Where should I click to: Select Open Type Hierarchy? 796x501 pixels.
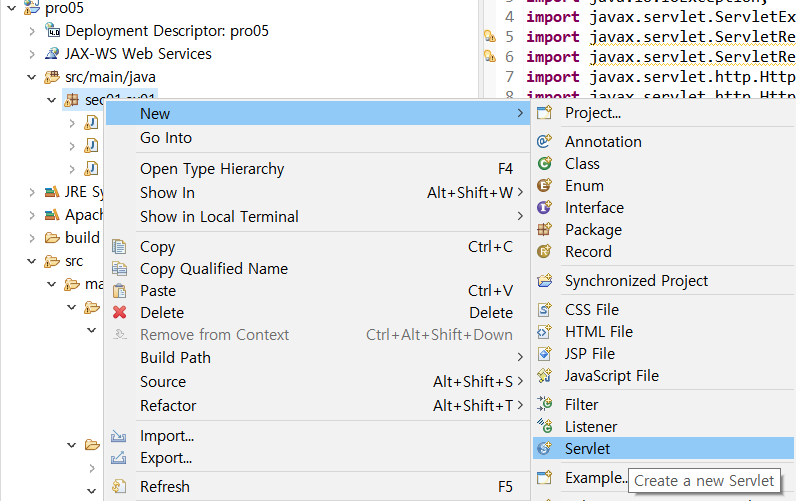[318, 169]
